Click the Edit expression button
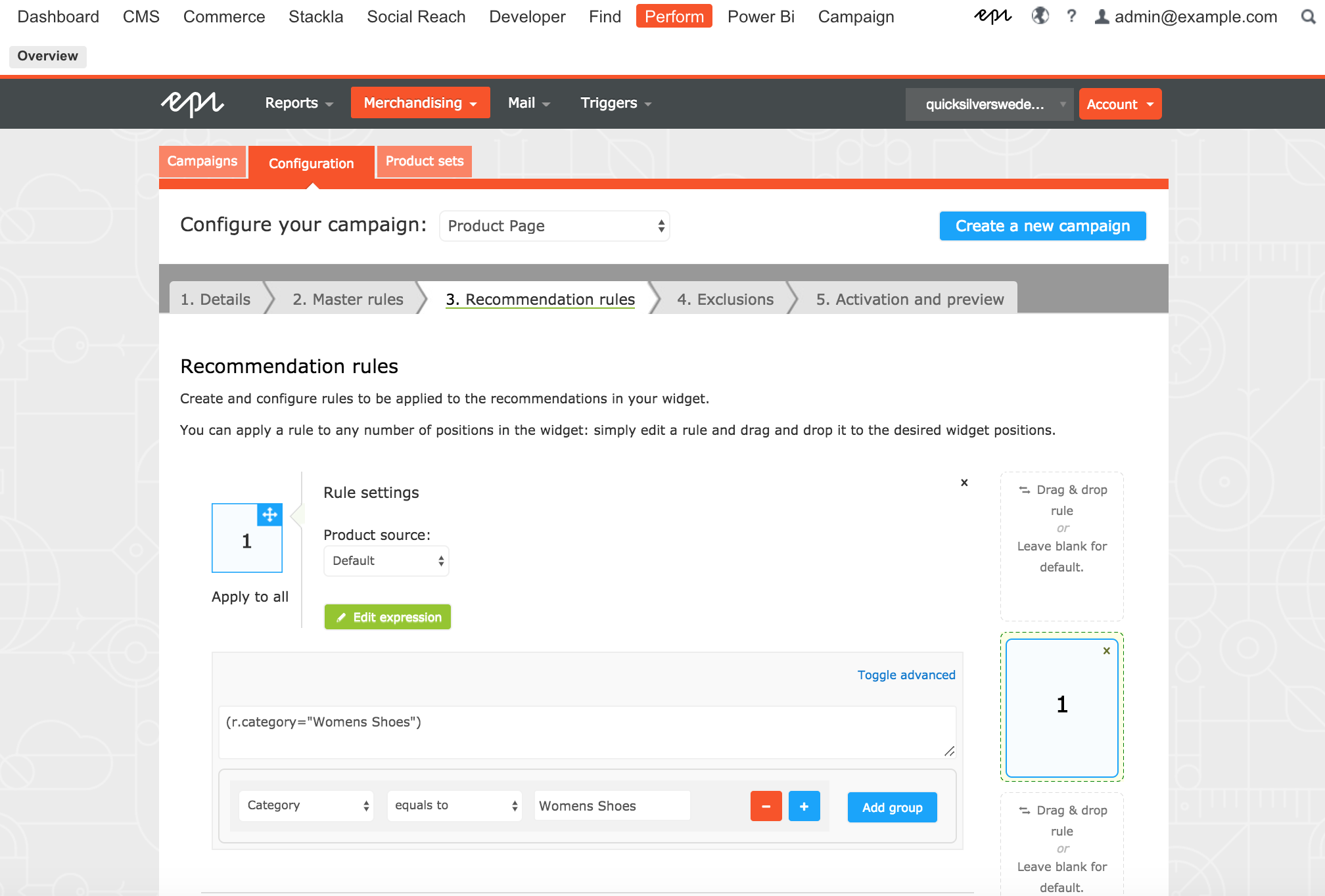Screen dimensions: 1325x896 pyautogui.click(x=388, y=617)
